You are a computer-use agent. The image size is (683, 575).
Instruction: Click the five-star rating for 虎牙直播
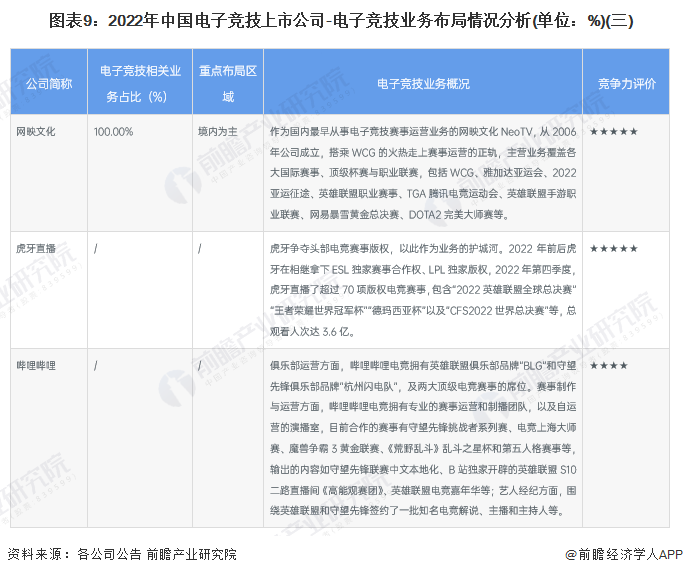[x=614, y=249]
